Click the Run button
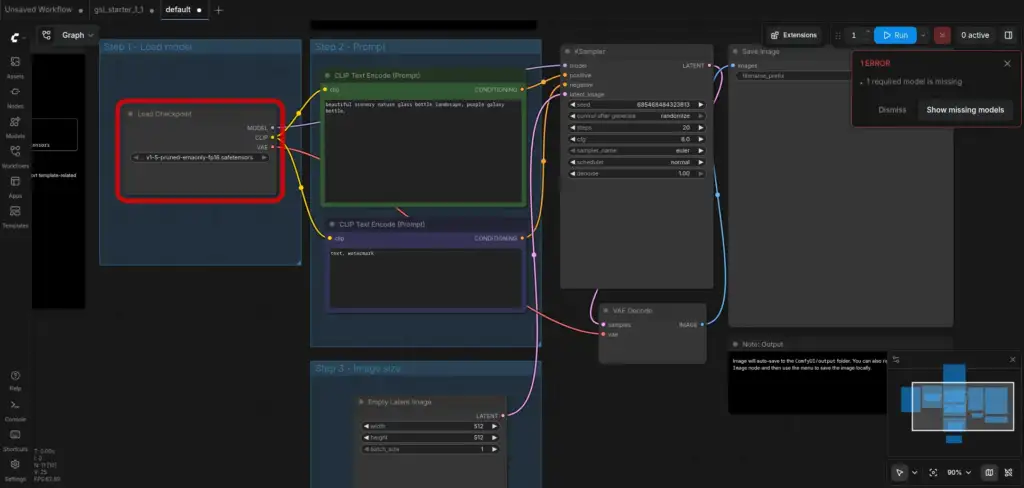Image resolution: width=1024 pixels, height=488 pixels. click(895, 35)
